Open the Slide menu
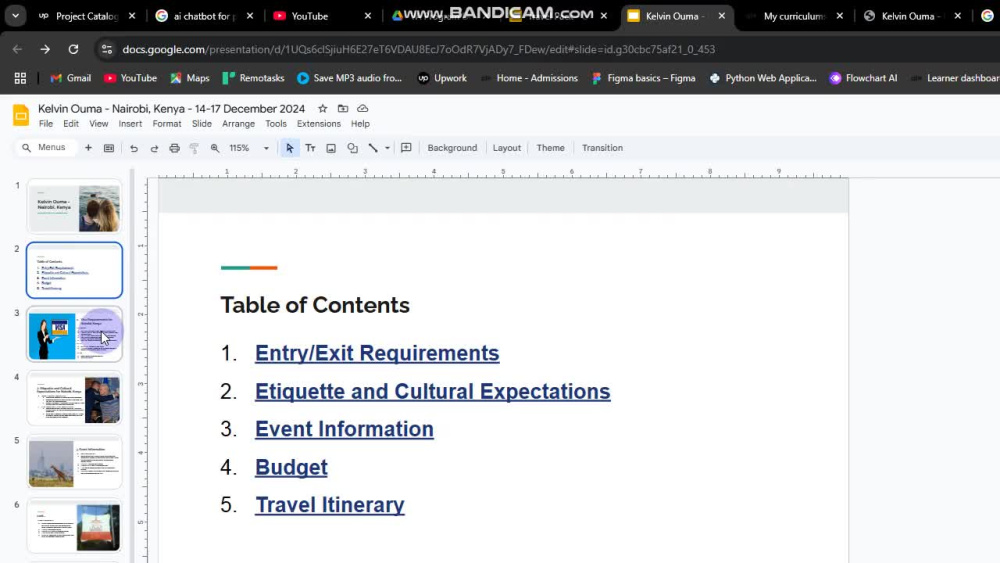Viewport: 1000px width, 563px height. [x=202, y=124]
